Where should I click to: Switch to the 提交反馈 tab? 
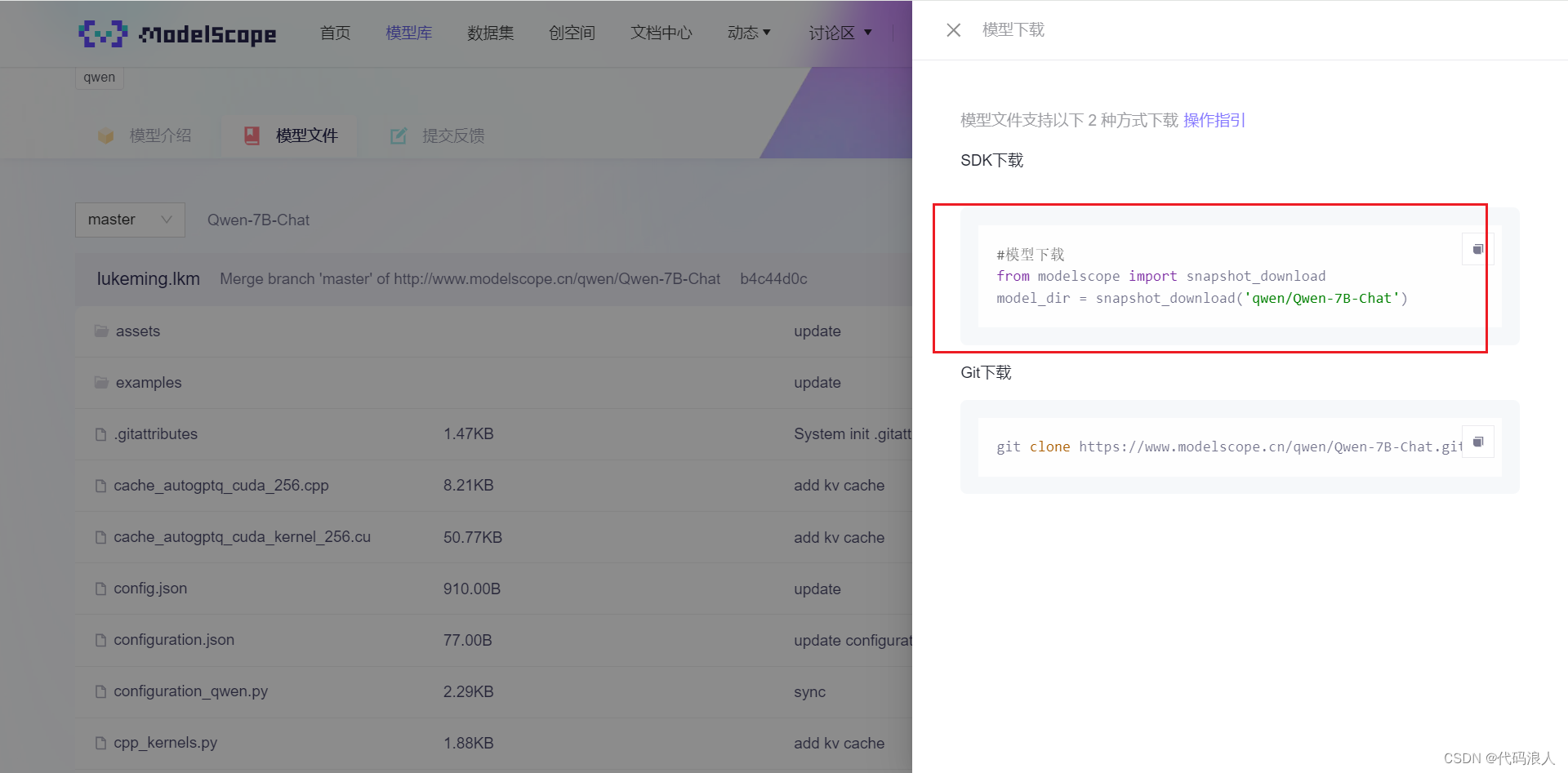(438, 135)
